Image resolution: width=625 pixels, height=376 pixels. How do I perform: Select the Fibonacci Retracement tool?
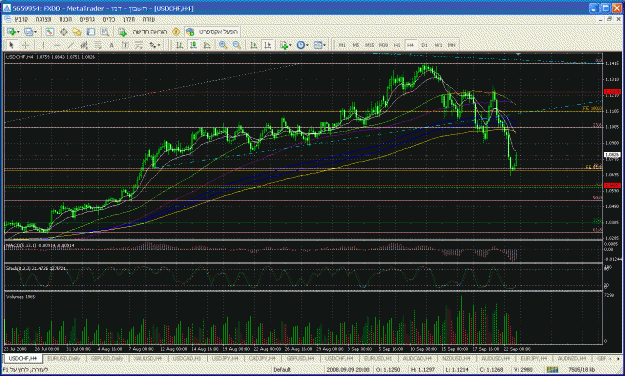[98, 45]
